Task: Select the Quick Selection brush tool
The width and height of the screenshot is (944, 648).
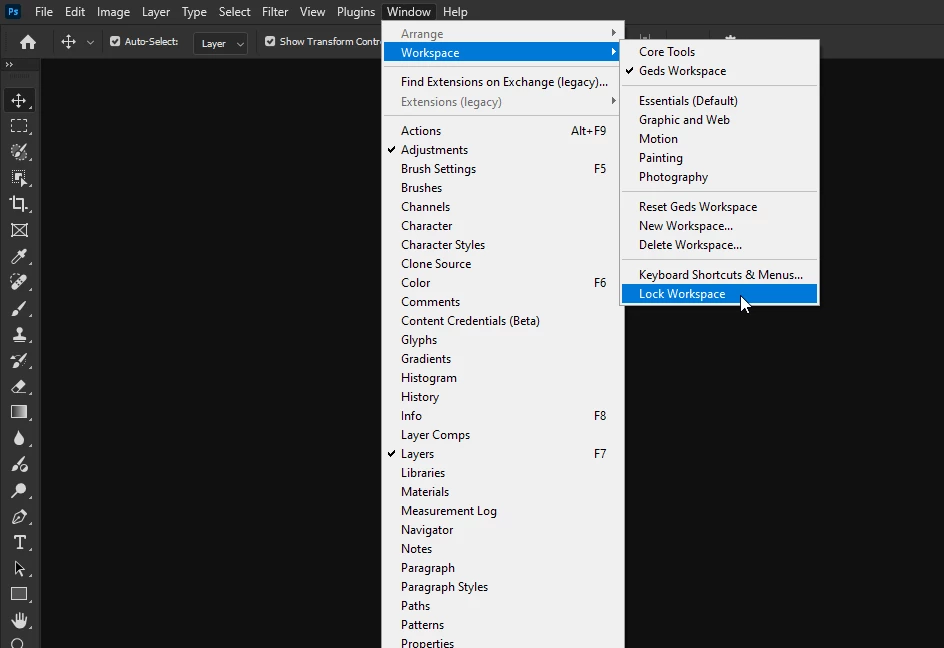Action: 19,152
